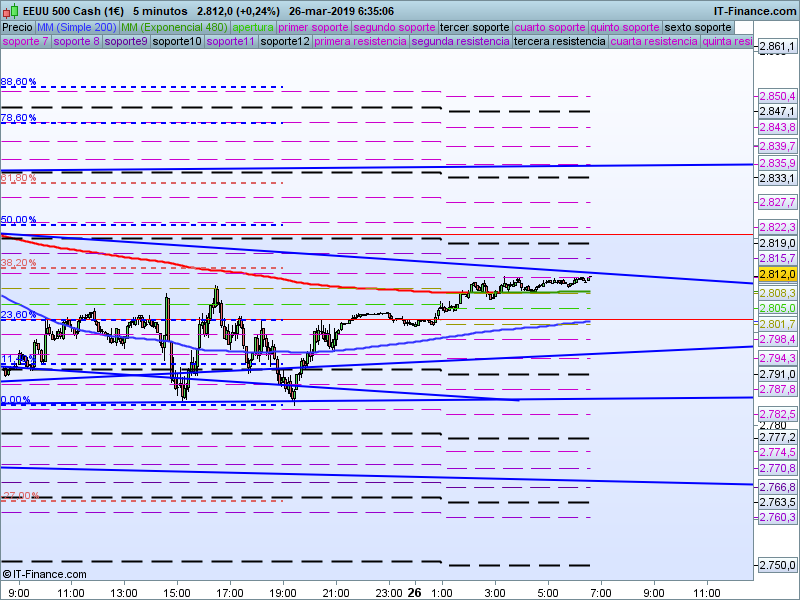This screenshot has width=800, height=600.
Task: Click the 15:00 time axis marker
Action: tap(177, 593)
